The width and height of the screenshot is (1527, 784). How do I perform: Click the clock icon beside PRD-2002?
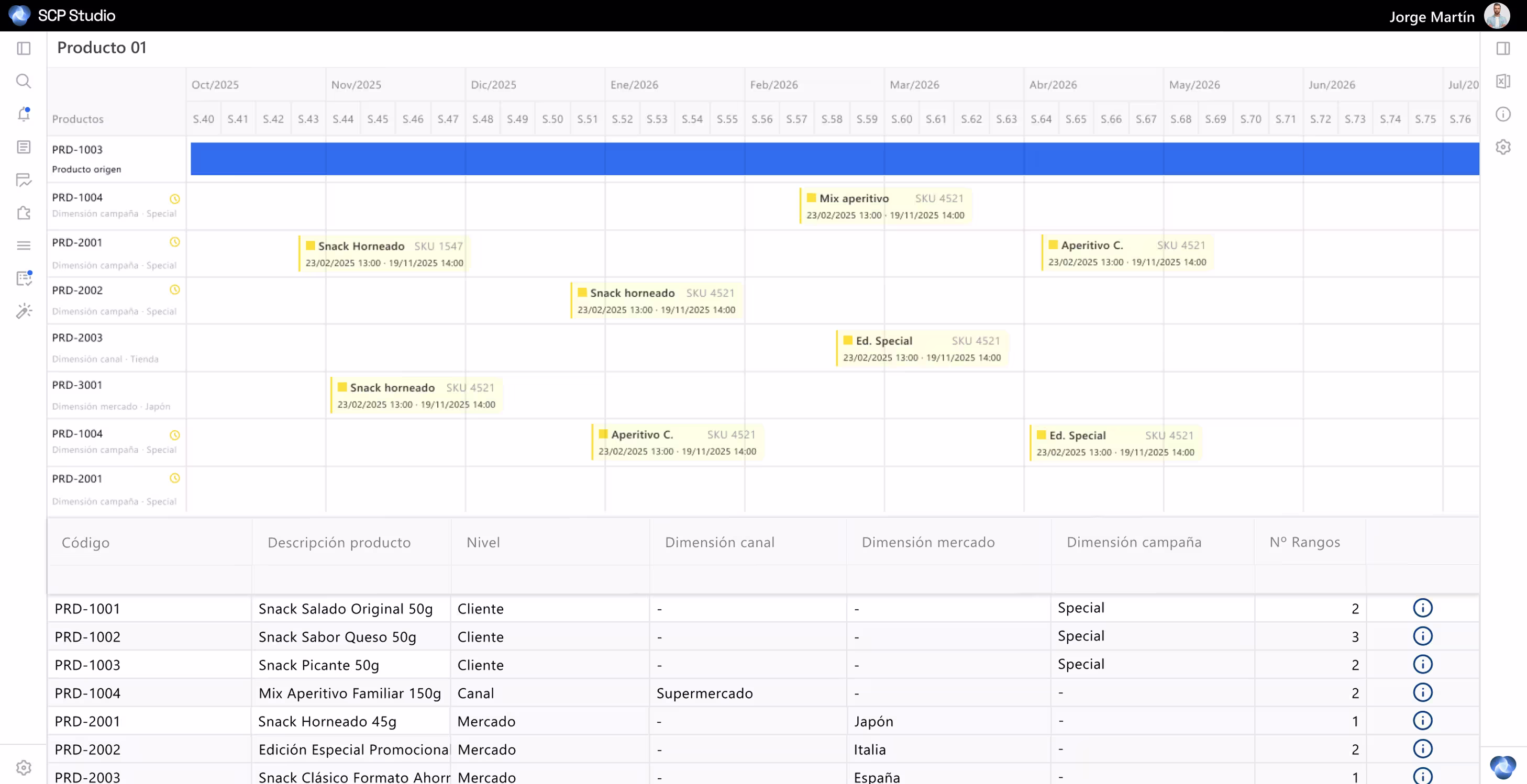(x=174, y=290)
